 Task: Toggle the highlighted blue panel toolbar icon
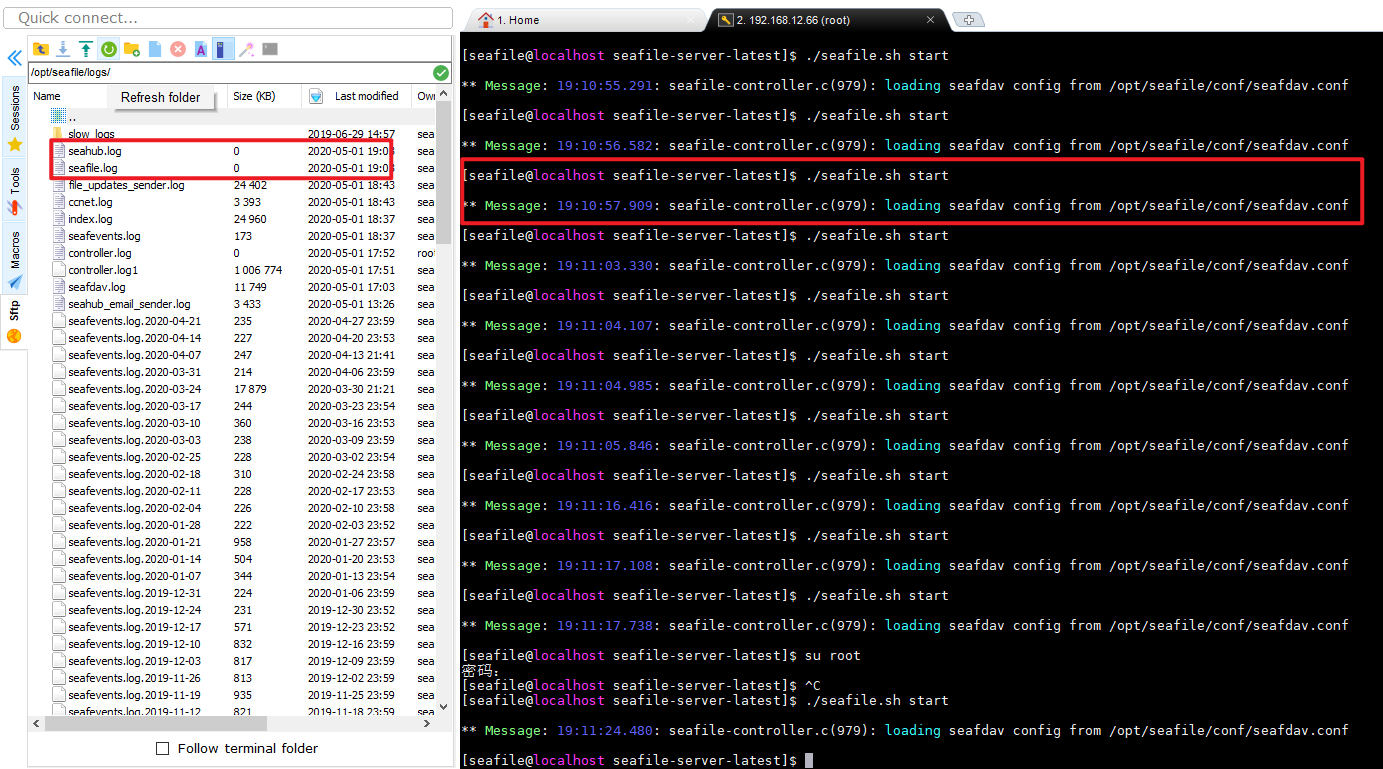coord(223,49)
